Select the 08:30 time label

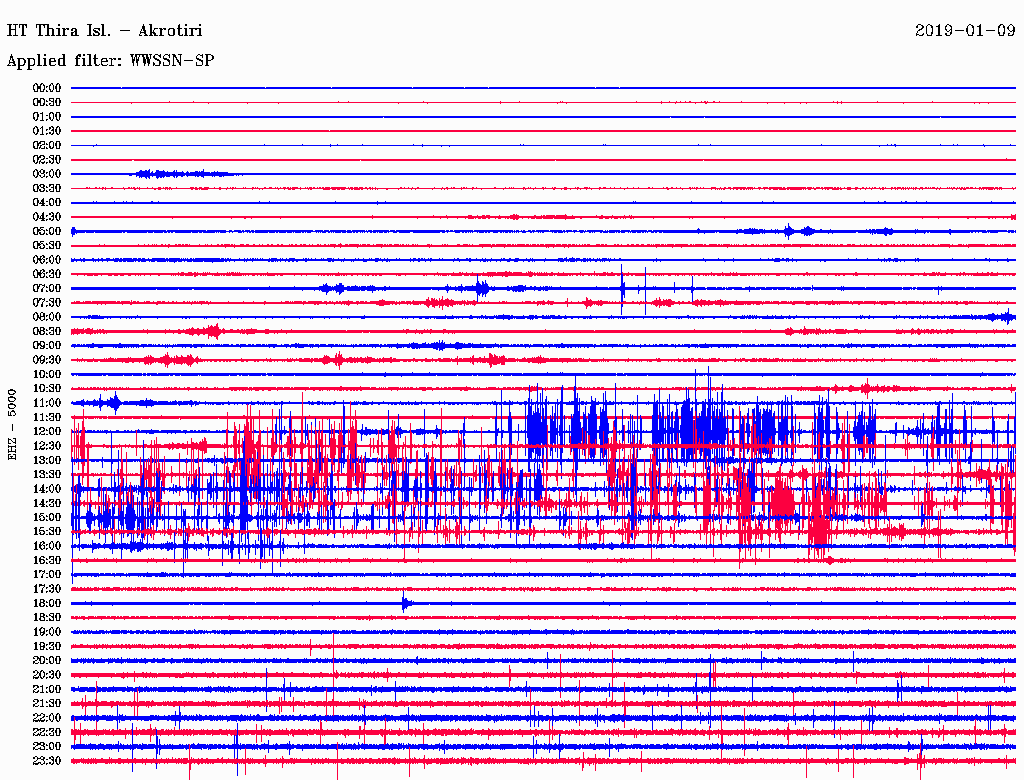46,331
